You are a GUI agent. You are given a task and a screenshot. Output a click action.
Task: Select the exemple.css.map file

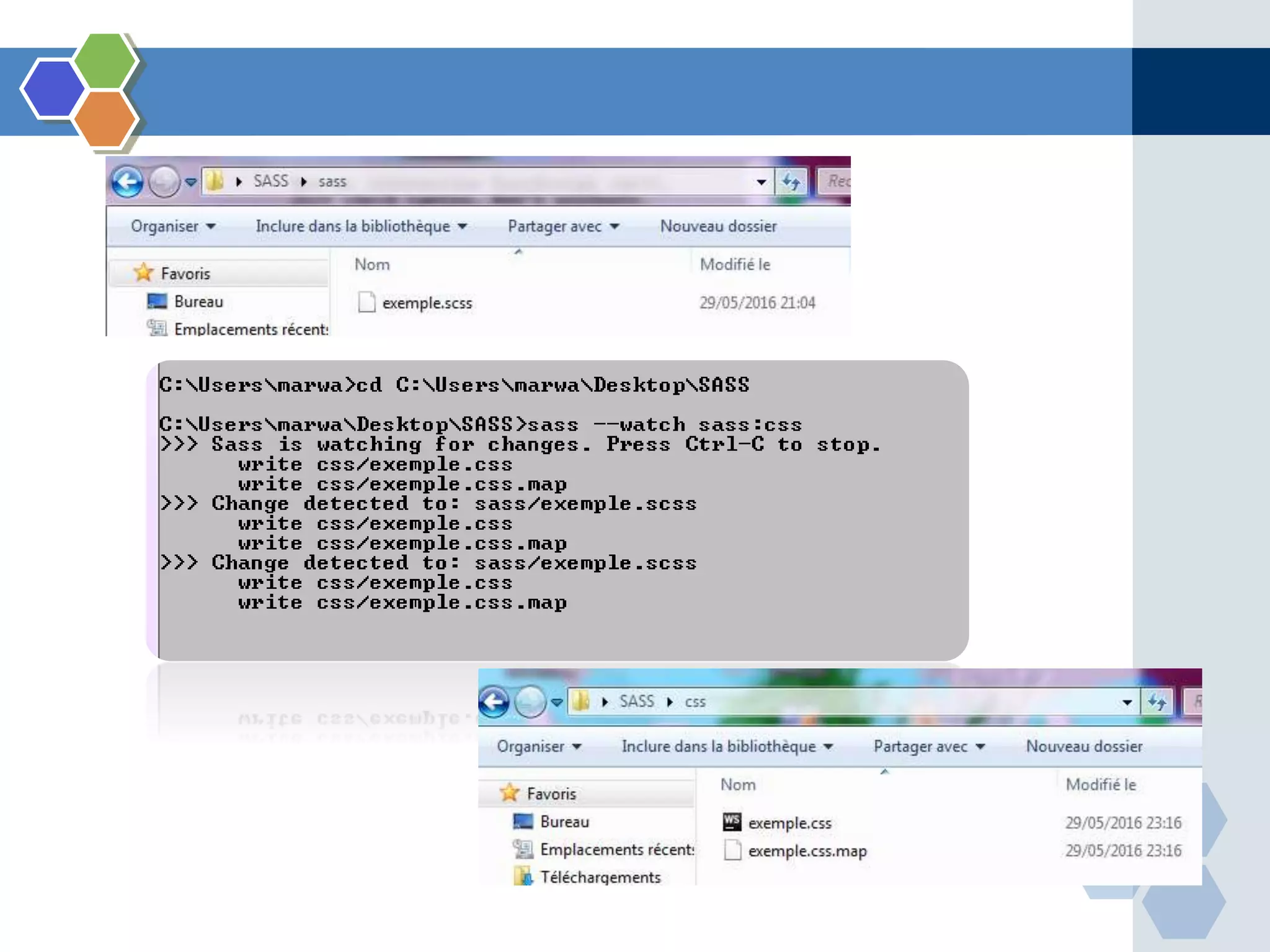click(x=807, y=851)
